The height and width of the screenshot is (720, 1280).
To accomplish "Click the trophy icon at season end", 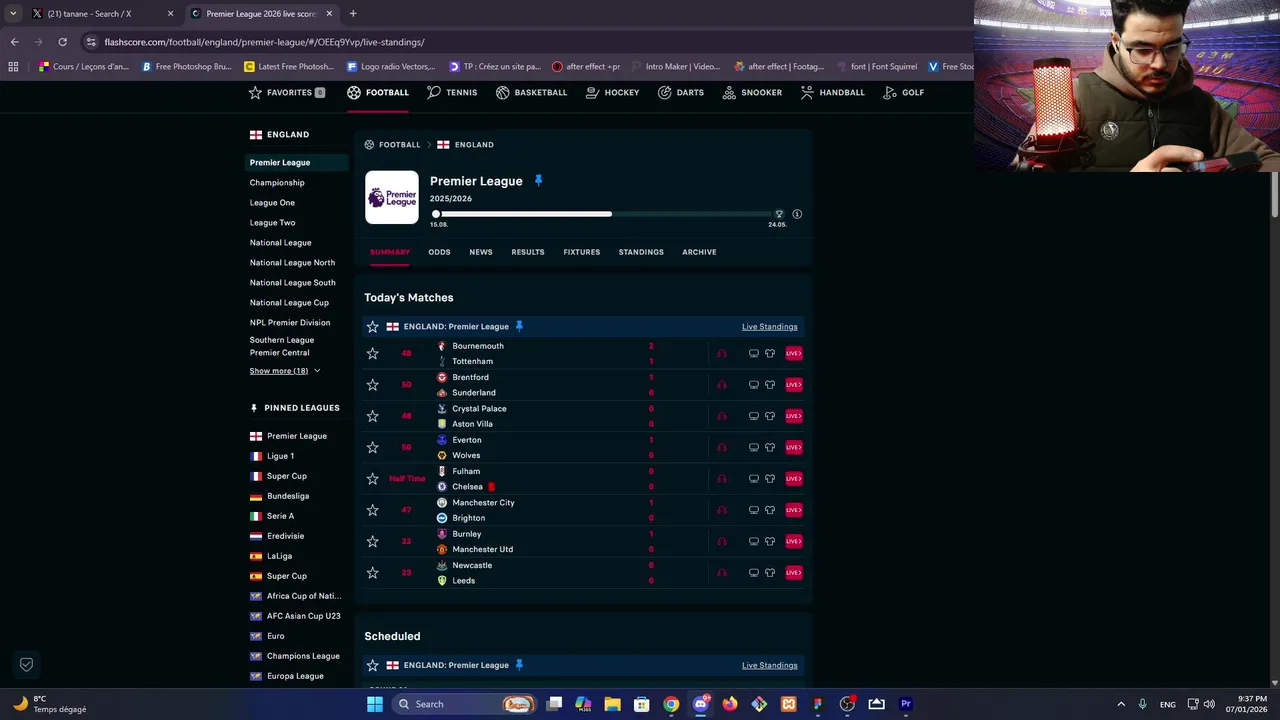I will coord(779,214).
